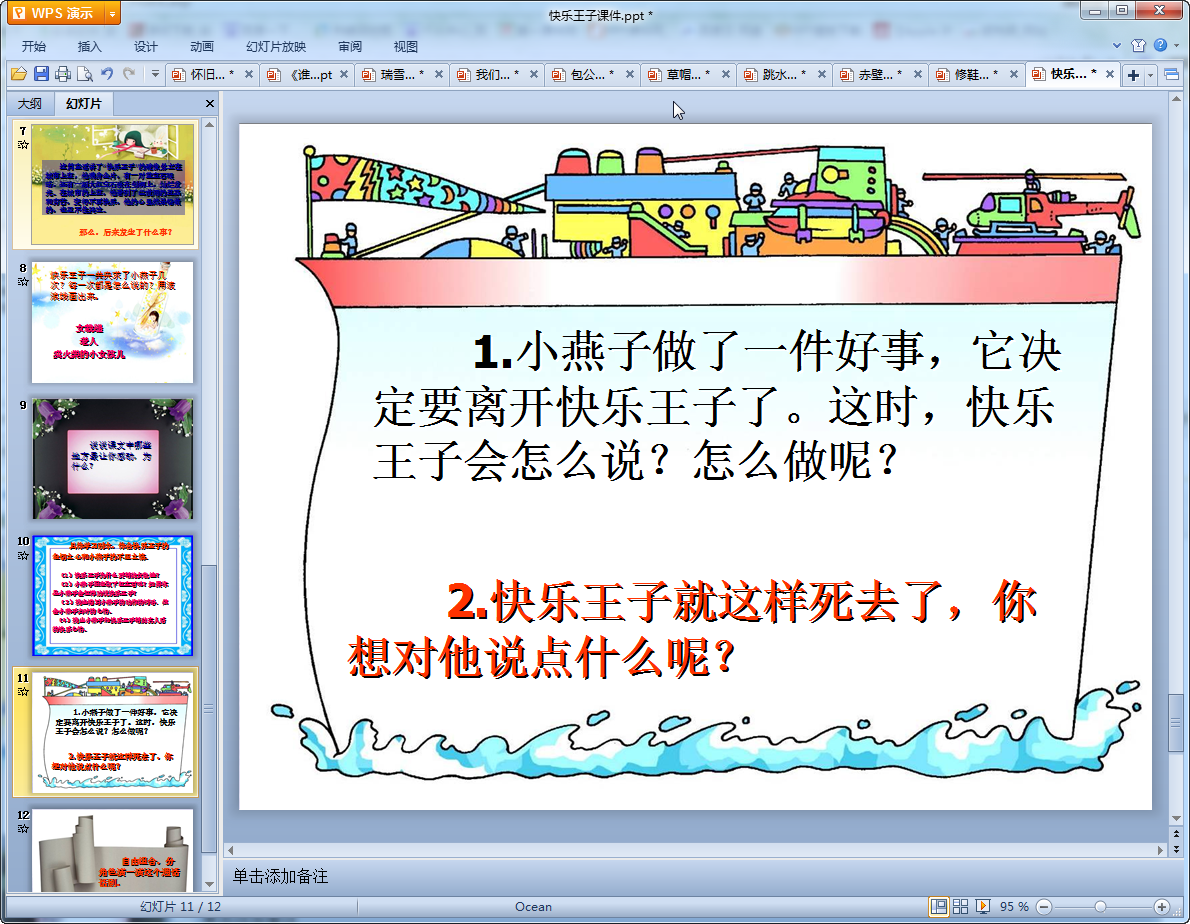Close the slide thumbnail panel
Screen dimensions: 1190x924
[x=209, y=103]
